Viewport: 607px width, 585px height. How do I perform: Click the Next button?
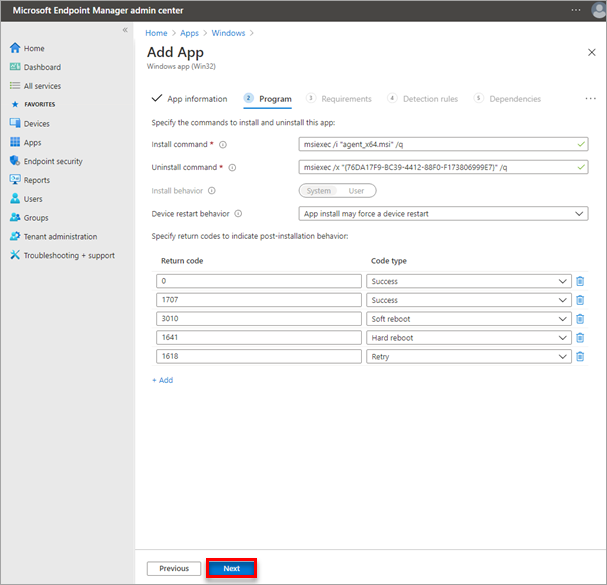[x=232, y=568]
